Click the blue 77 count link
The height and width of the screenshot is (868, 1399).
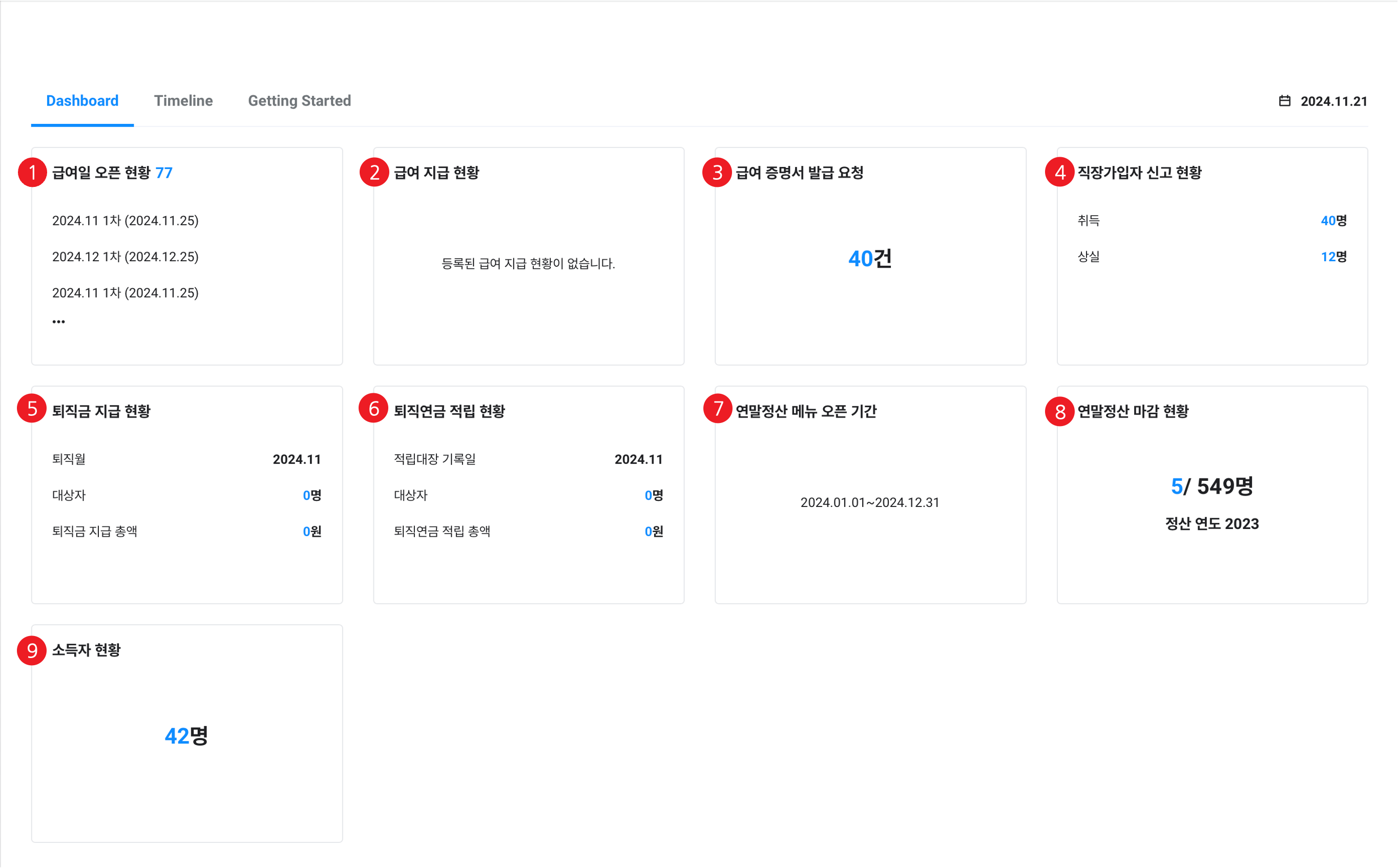tap(164, 173)
